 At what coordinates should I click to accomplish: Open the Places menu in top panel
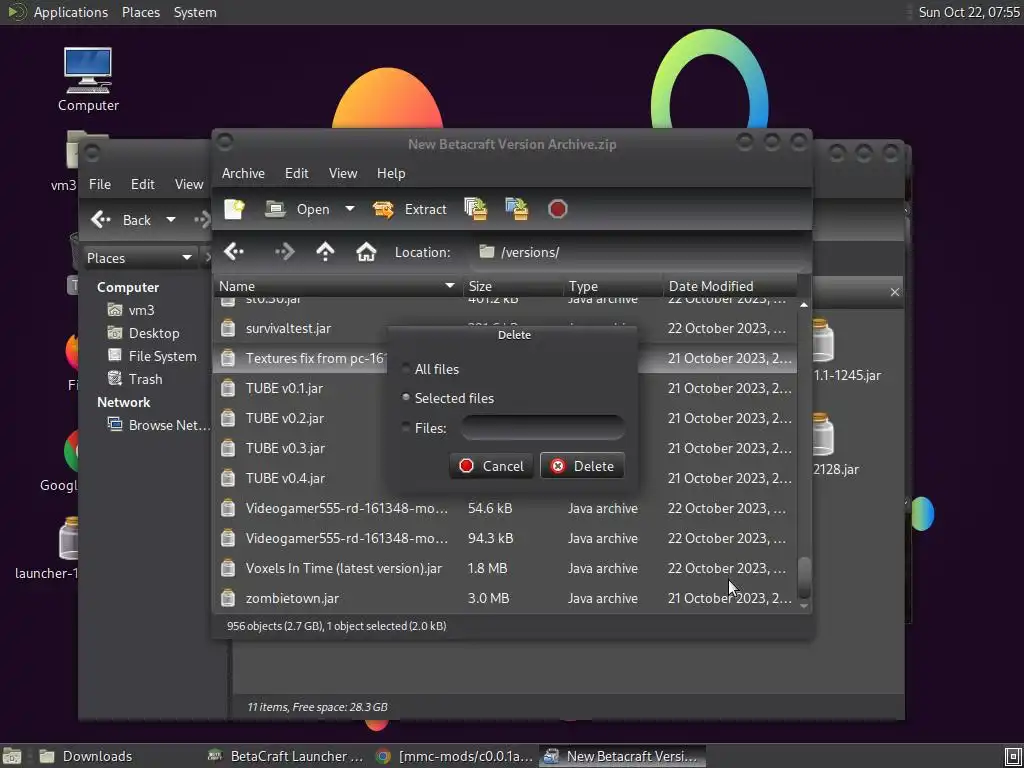(x=141, y=12)
